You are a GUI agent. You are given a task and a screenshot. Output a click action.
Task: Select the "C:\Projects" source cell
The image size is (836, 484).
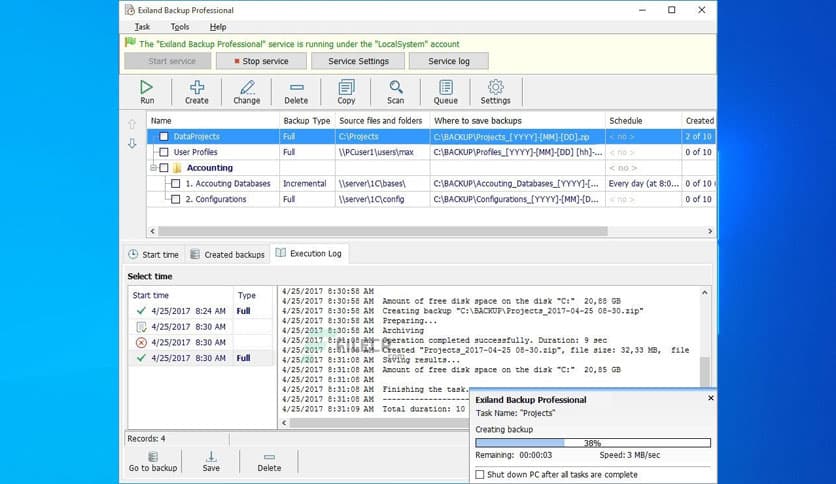(382, 136)
